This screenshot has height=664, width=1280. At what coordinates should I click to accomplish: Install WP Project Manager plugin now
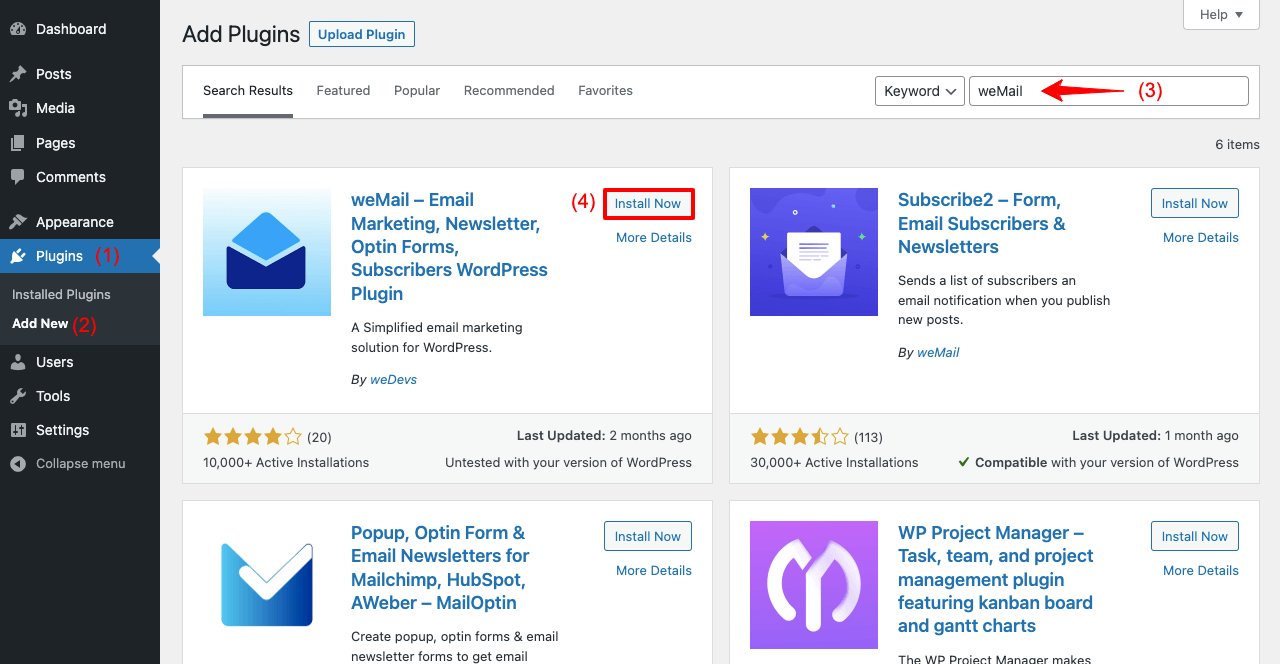pos(1195,536)
